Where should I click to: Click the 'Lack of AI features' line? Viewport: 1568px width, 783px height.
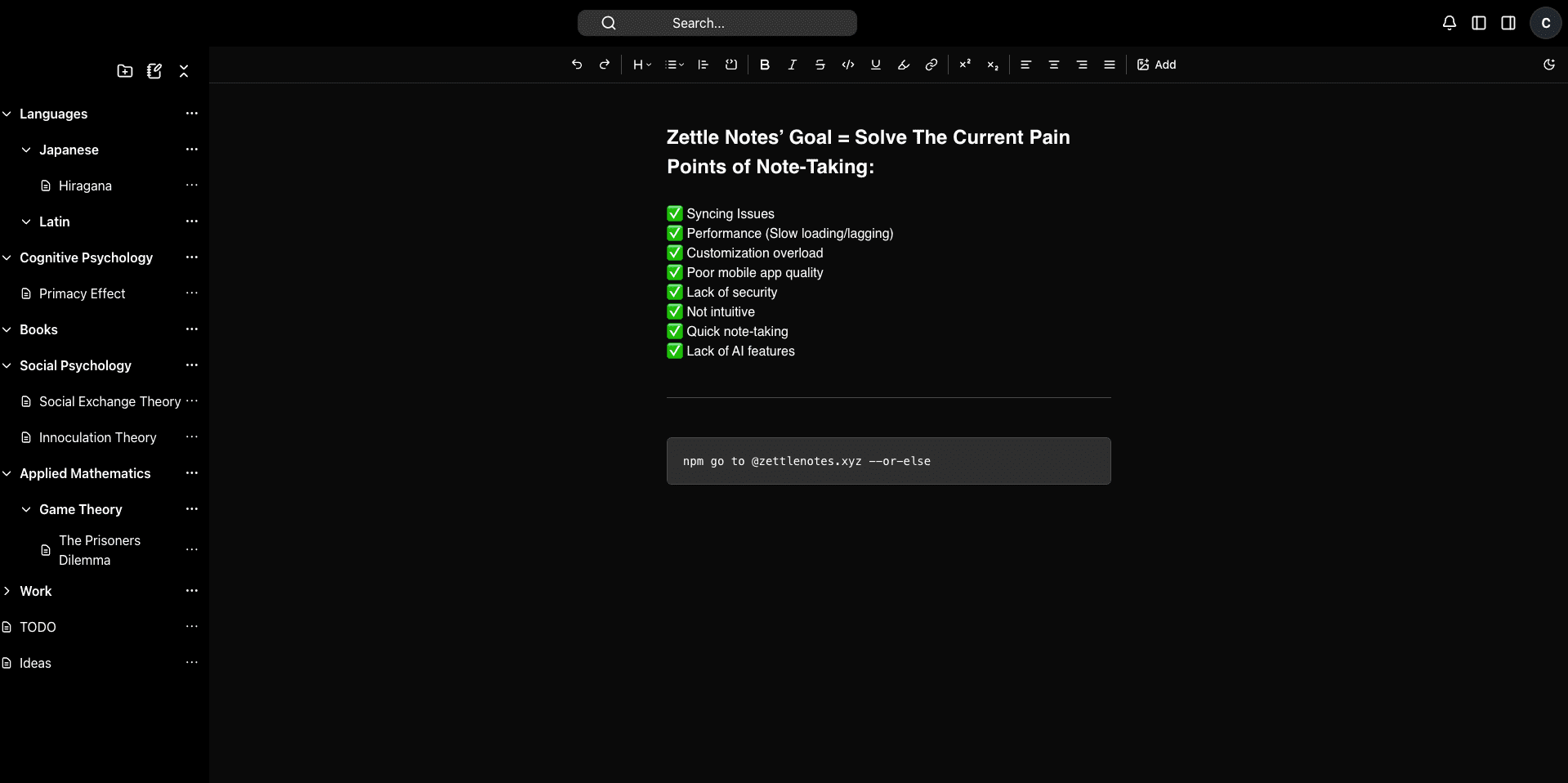click(x=730, y=351)
